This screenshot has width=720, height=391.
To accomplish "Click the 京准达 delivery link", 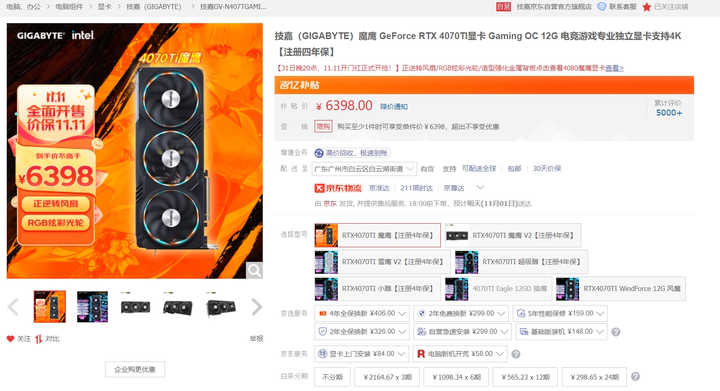I will (379, 188).
